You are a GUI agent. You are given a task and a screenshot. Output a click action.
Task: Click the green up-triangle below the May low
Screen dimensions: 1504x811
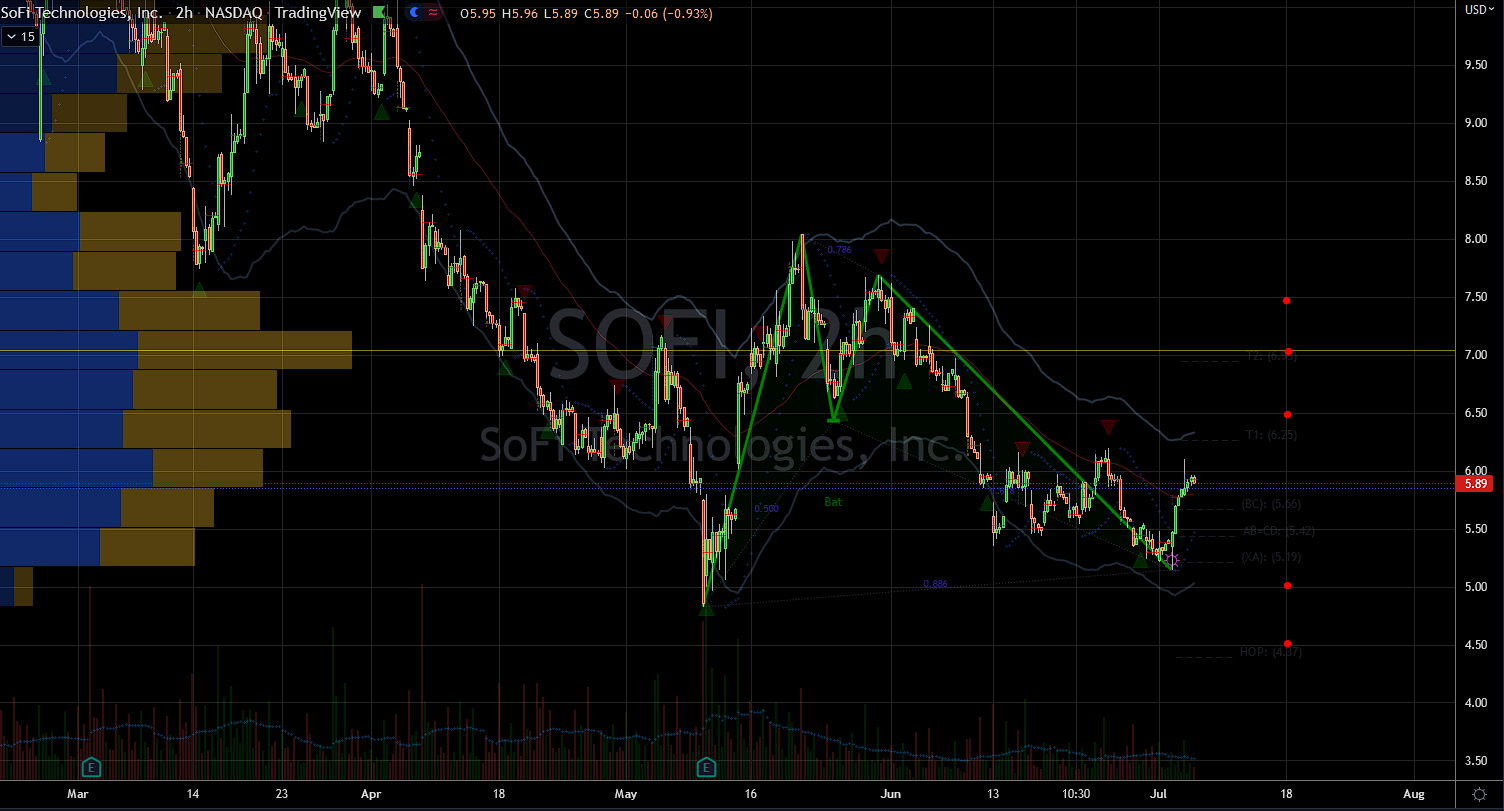coord(706,609)
